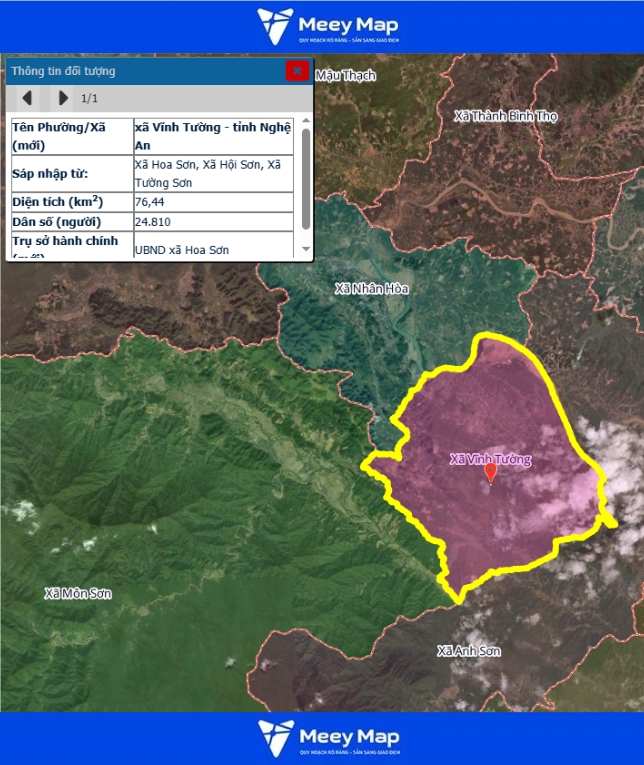Go to previous object with left arrow
The width and height of the screenshot is (644, 765).
27,98
